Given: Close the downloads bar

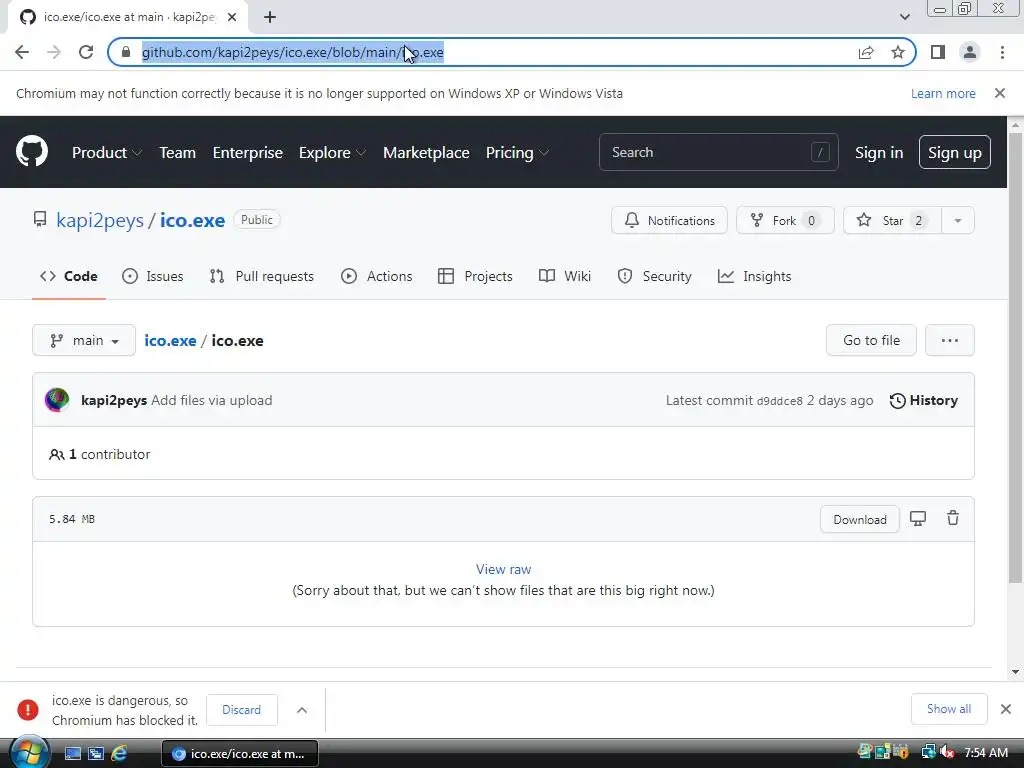Looking at the screenshot, I should 1006,709.
